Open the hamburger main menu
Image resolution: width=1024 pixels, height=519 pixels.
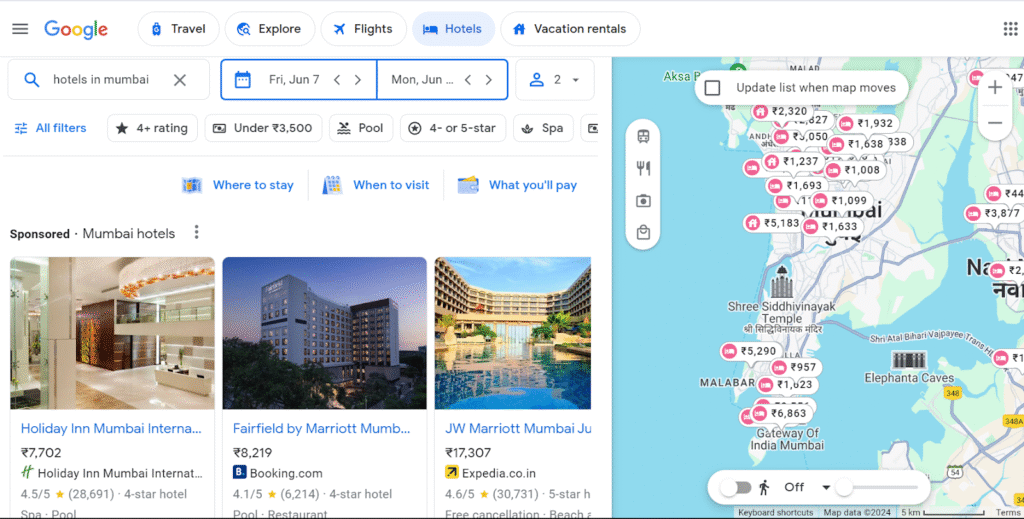[20, 29]
